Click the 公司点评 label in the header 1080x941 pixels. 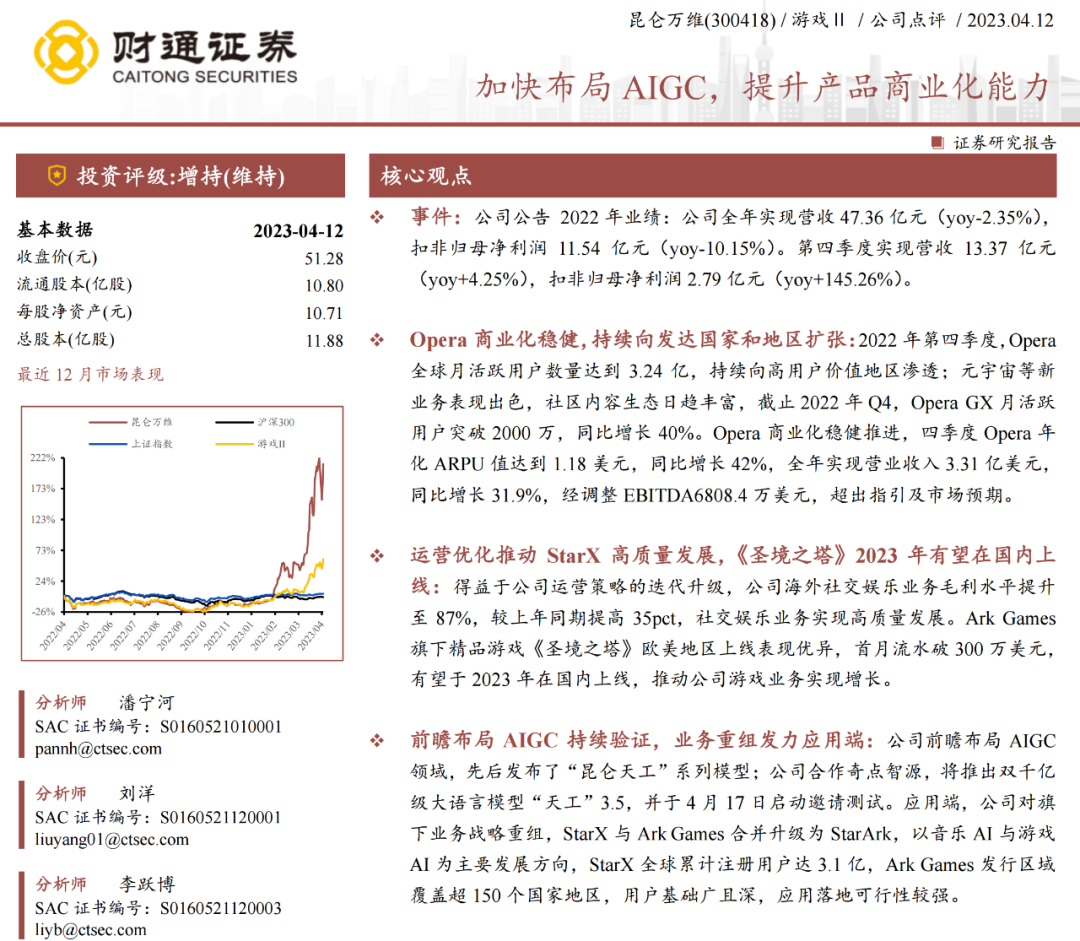click(908, 20)
